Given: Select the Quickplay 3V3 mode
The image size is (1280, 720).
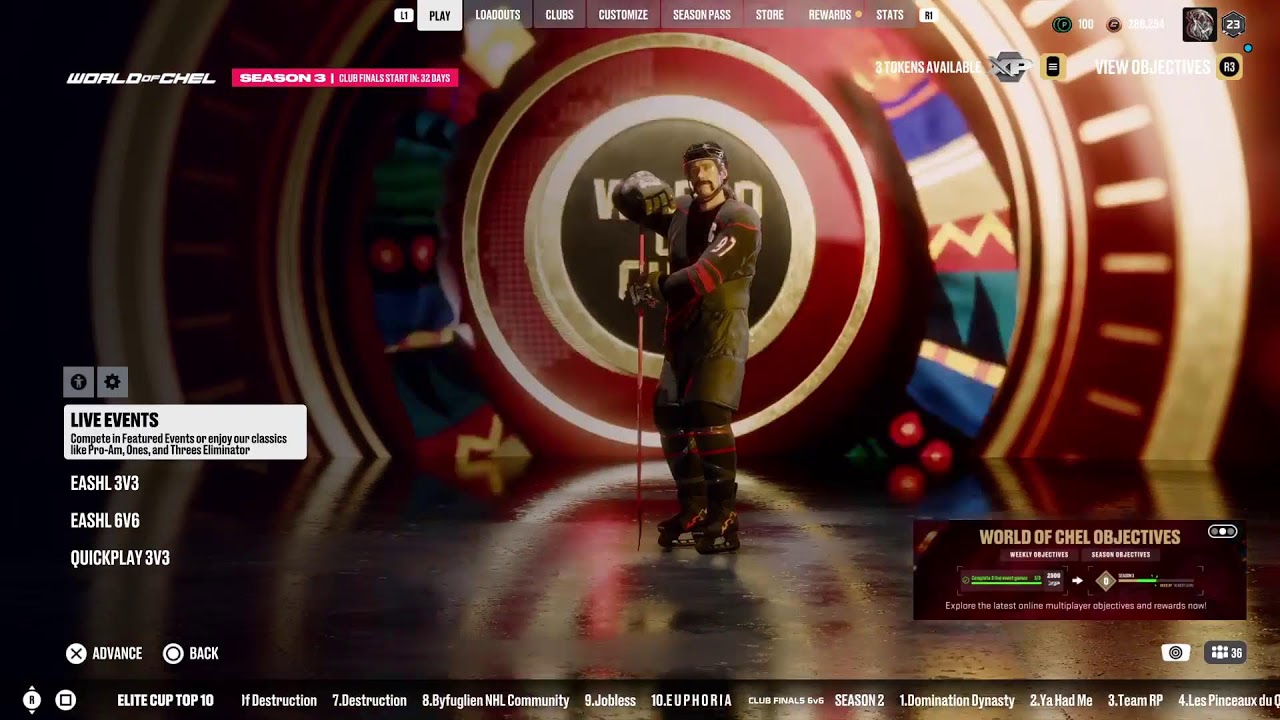Looking at the screenshot, I should tap(120, 558).
